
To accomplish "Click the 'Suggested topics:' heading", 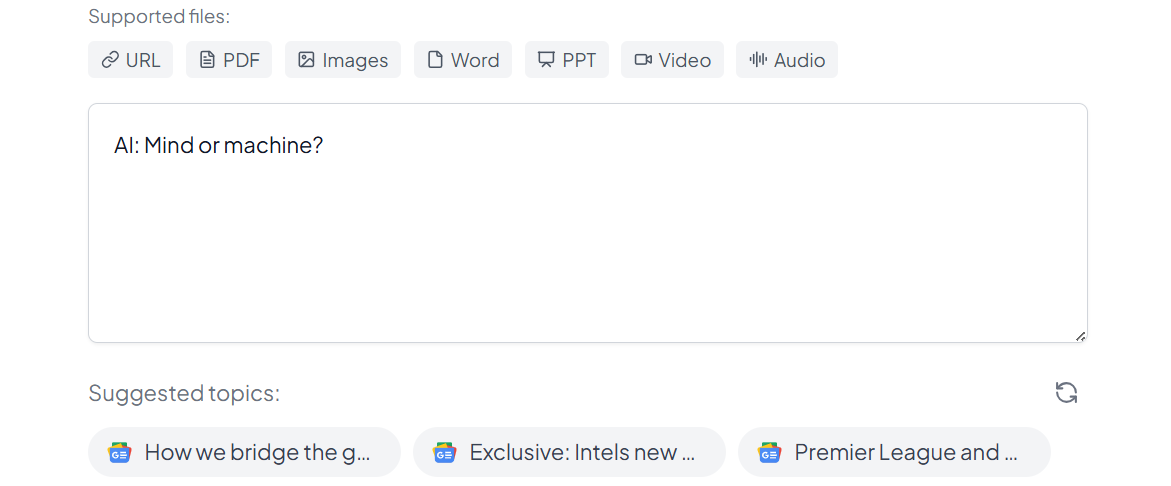I will point(184,393).
